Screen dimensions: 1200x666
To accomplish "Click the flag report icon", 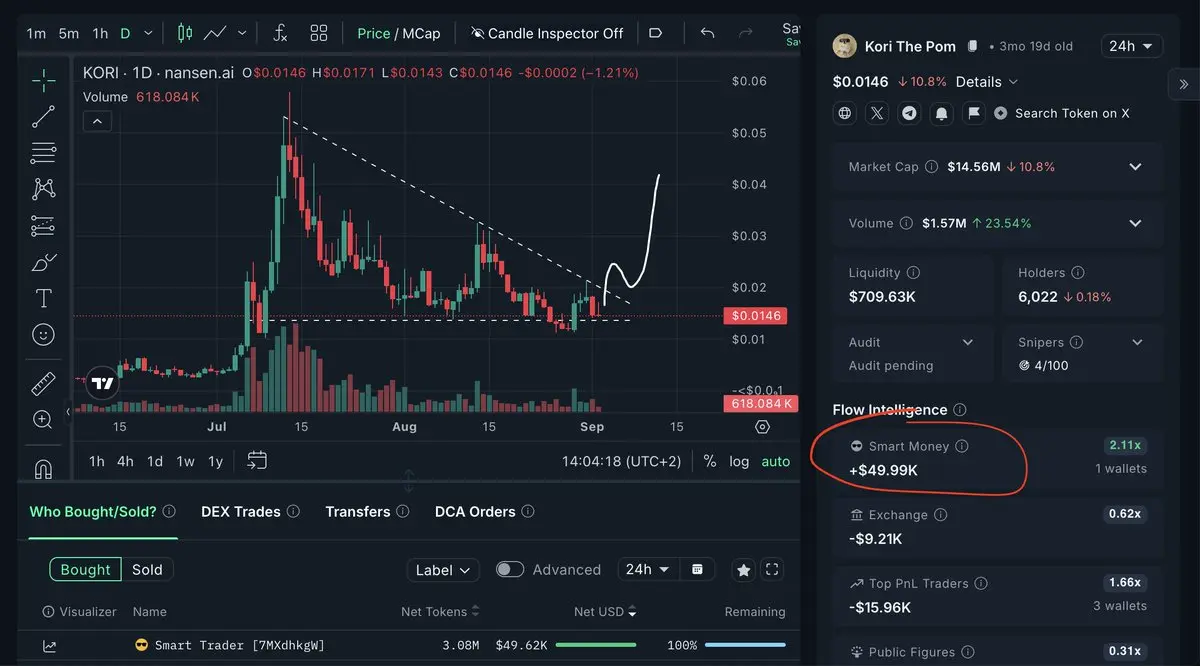I will (973, 113).
